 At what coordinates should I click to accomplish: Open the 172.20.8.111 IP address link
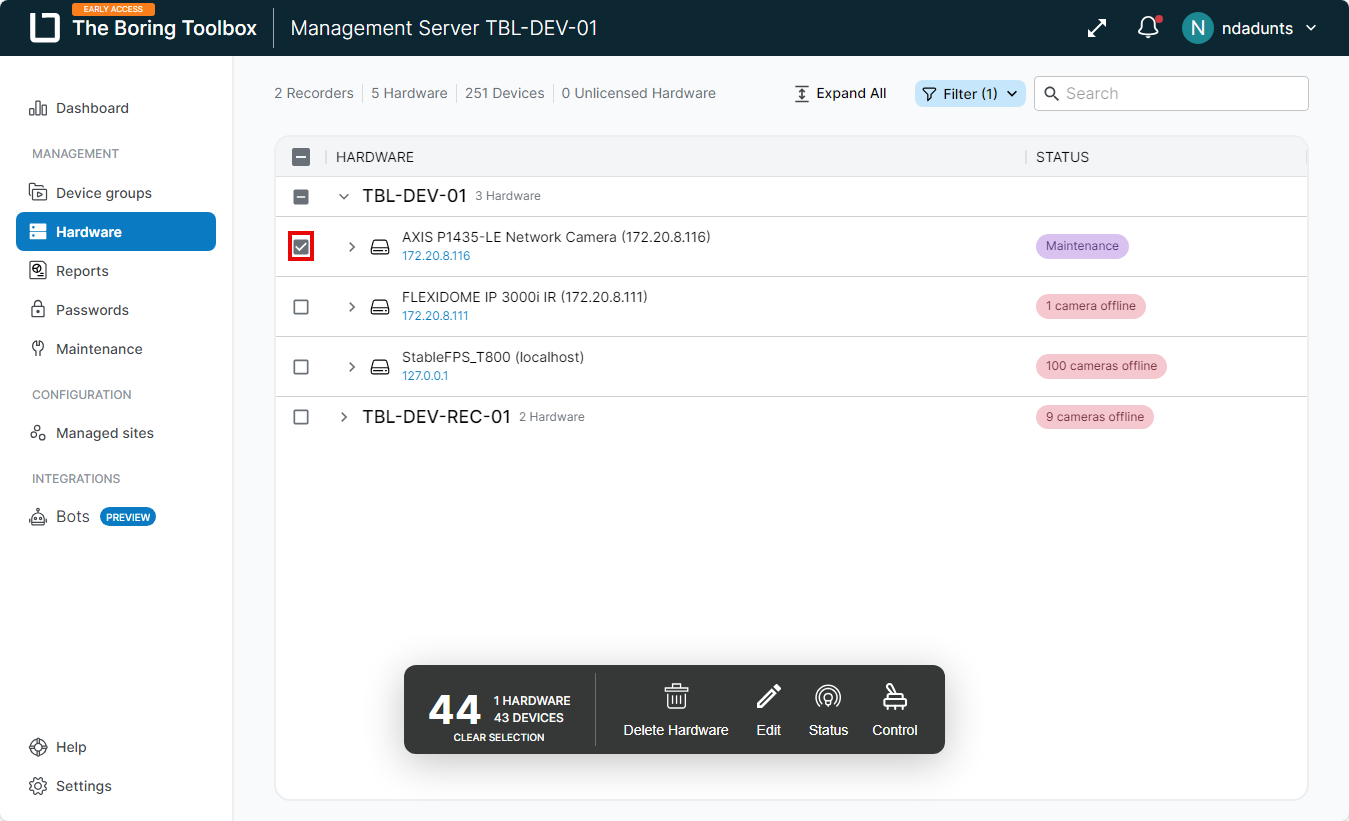coord(435,316)
